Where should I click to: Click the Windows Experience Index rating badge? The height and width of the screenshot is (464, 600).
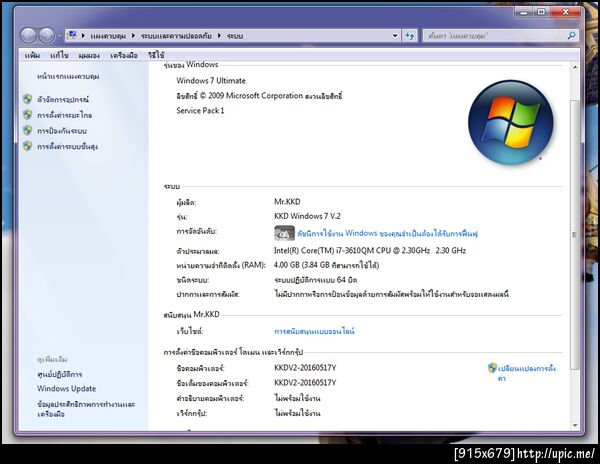[284, 233]
